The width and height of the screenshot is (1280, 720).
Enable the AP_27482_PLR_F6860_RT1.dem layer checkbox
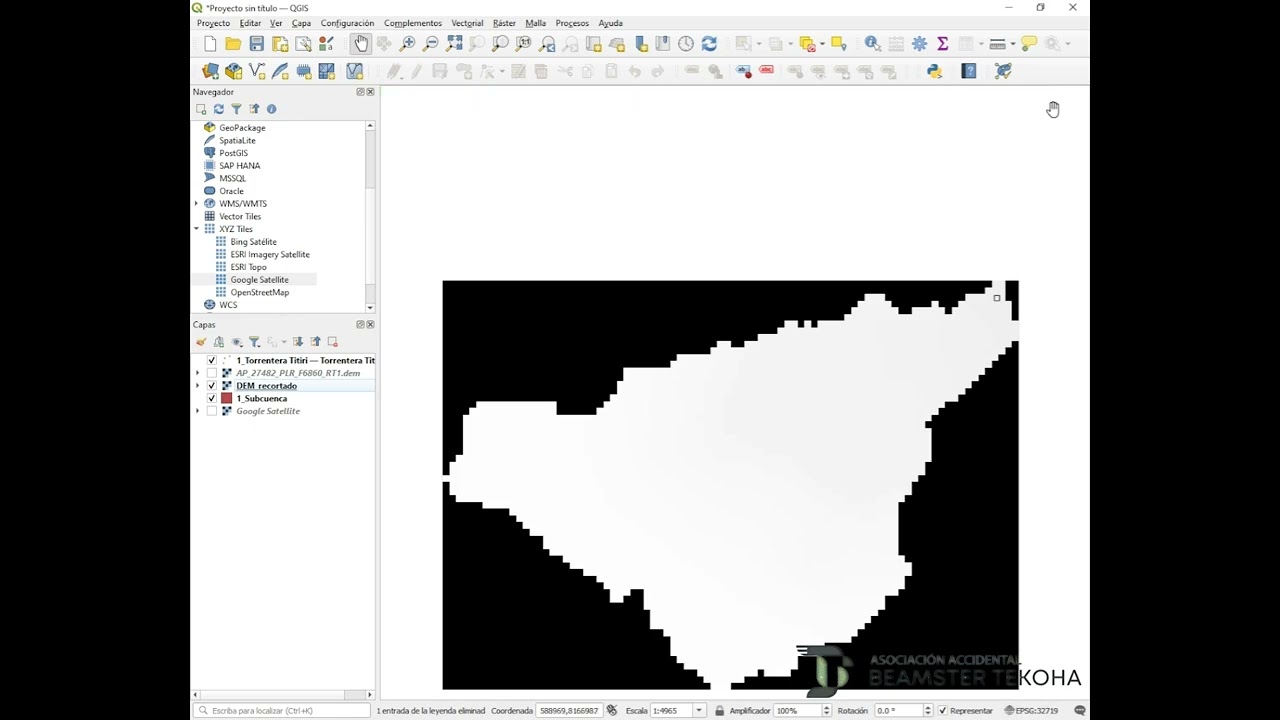[x=211, y=373]
